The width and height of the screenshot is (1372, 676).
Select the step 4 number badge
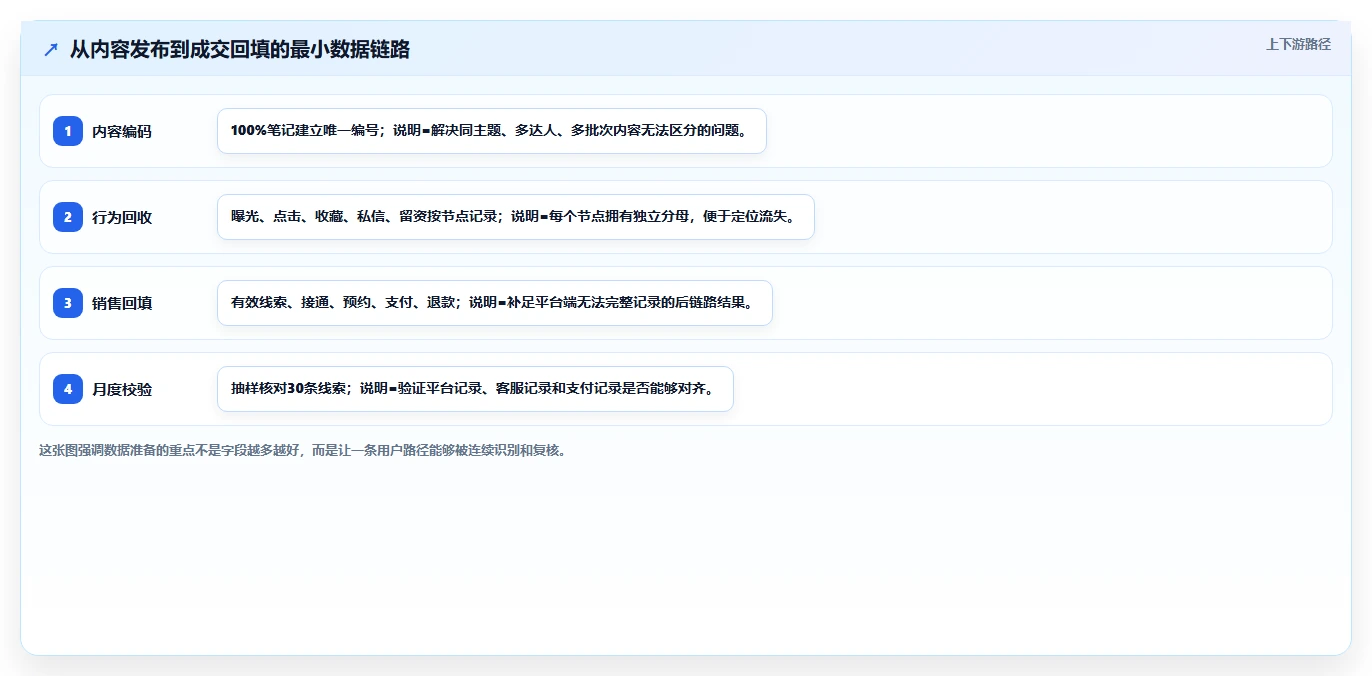(68, 389)
